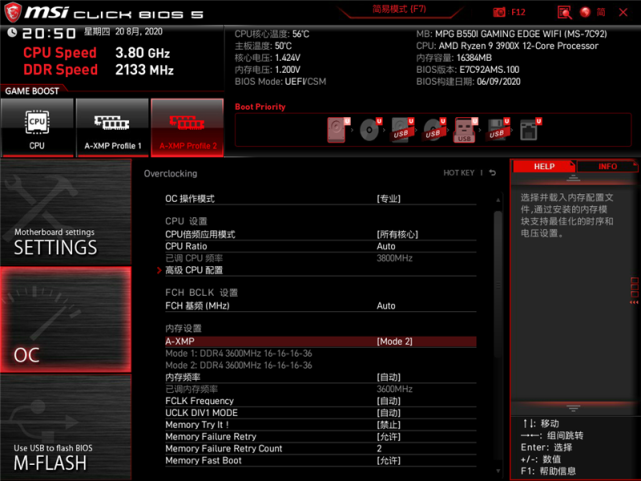This screenshot has width=641, height=481.
Task: Close the BIOS with the X icon
Action: [623, 12]
